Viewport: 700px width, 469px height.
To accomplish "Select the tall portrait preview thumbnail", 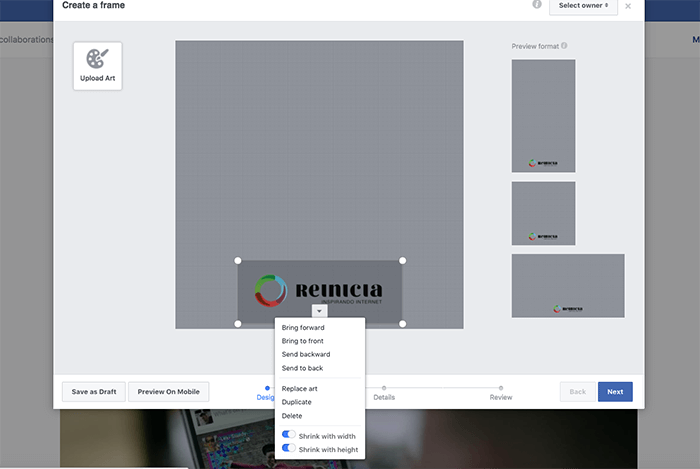I will [543, 116].
